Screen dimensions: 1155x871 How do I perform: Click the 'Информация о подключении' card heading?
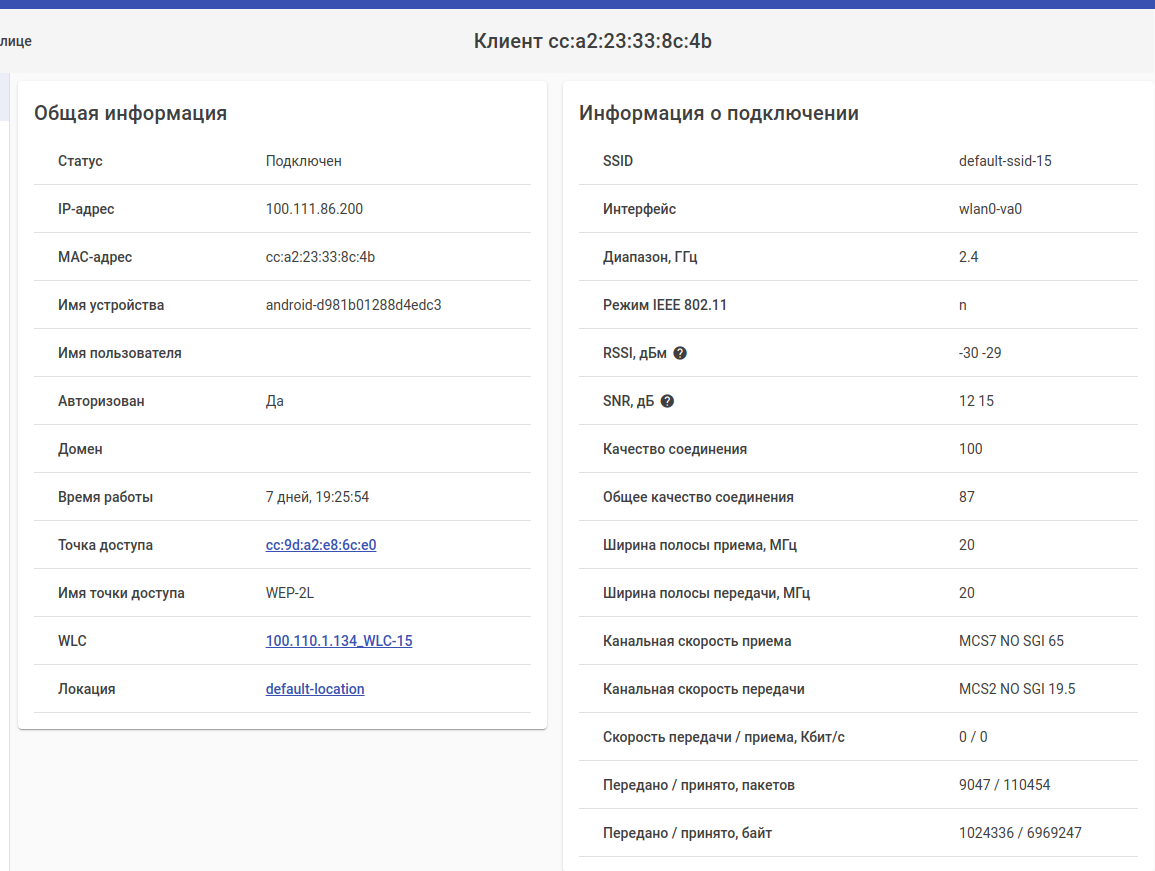pos(718,113)
